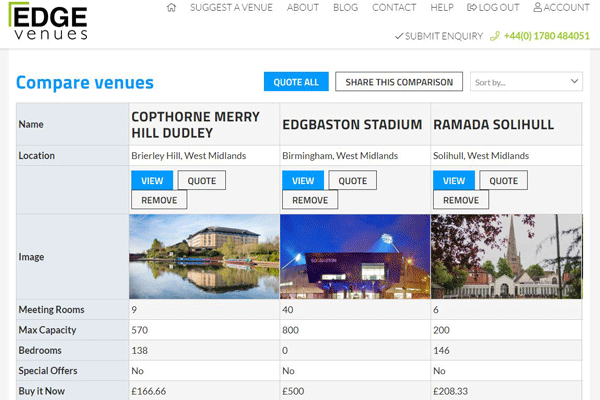Click Copthorne Merry Hill Dudley heading

(196, 124)
